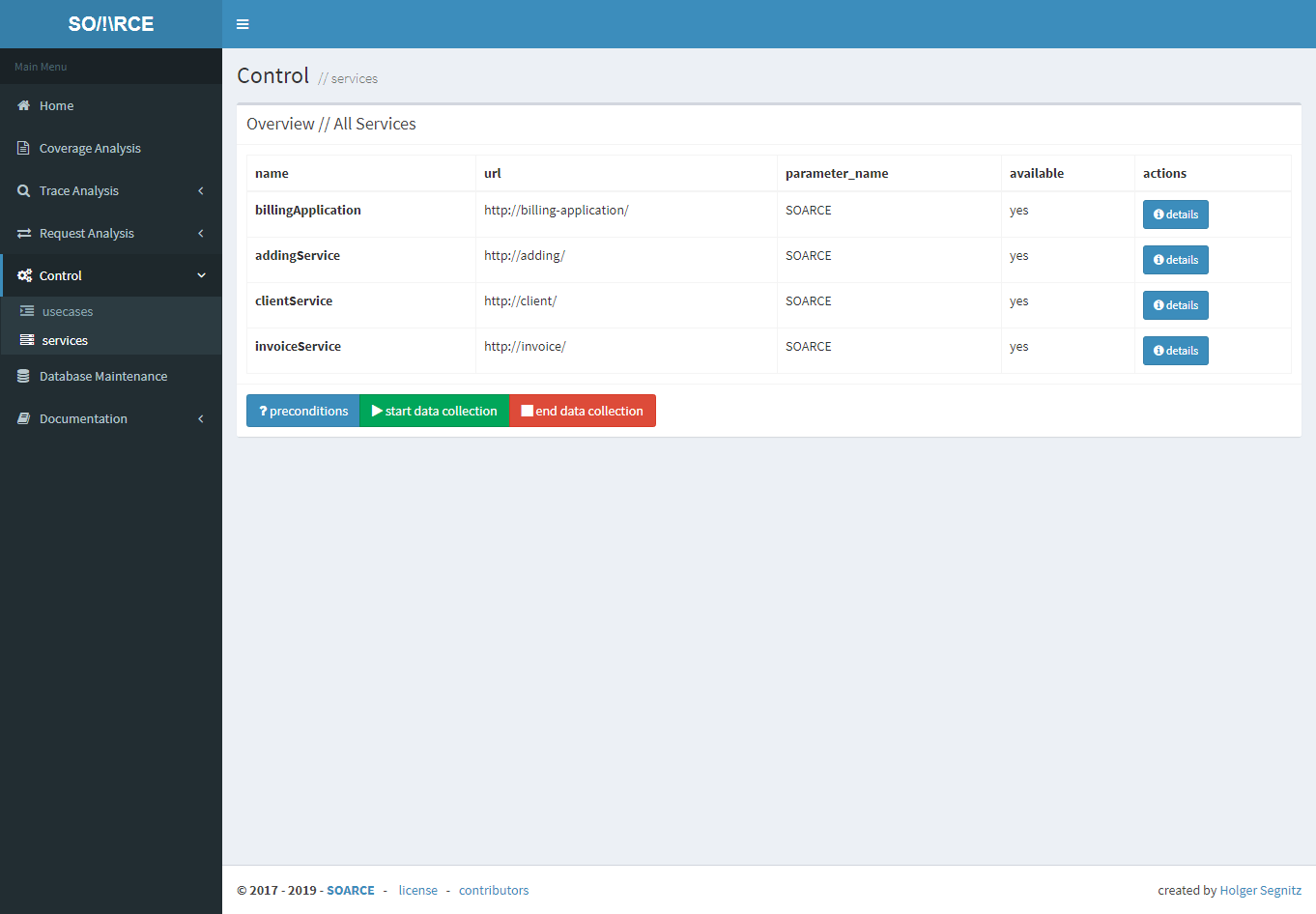The image size is (1316, 914).
Task: Open the Holger Segnitz author link
Action: (1260, 890)
